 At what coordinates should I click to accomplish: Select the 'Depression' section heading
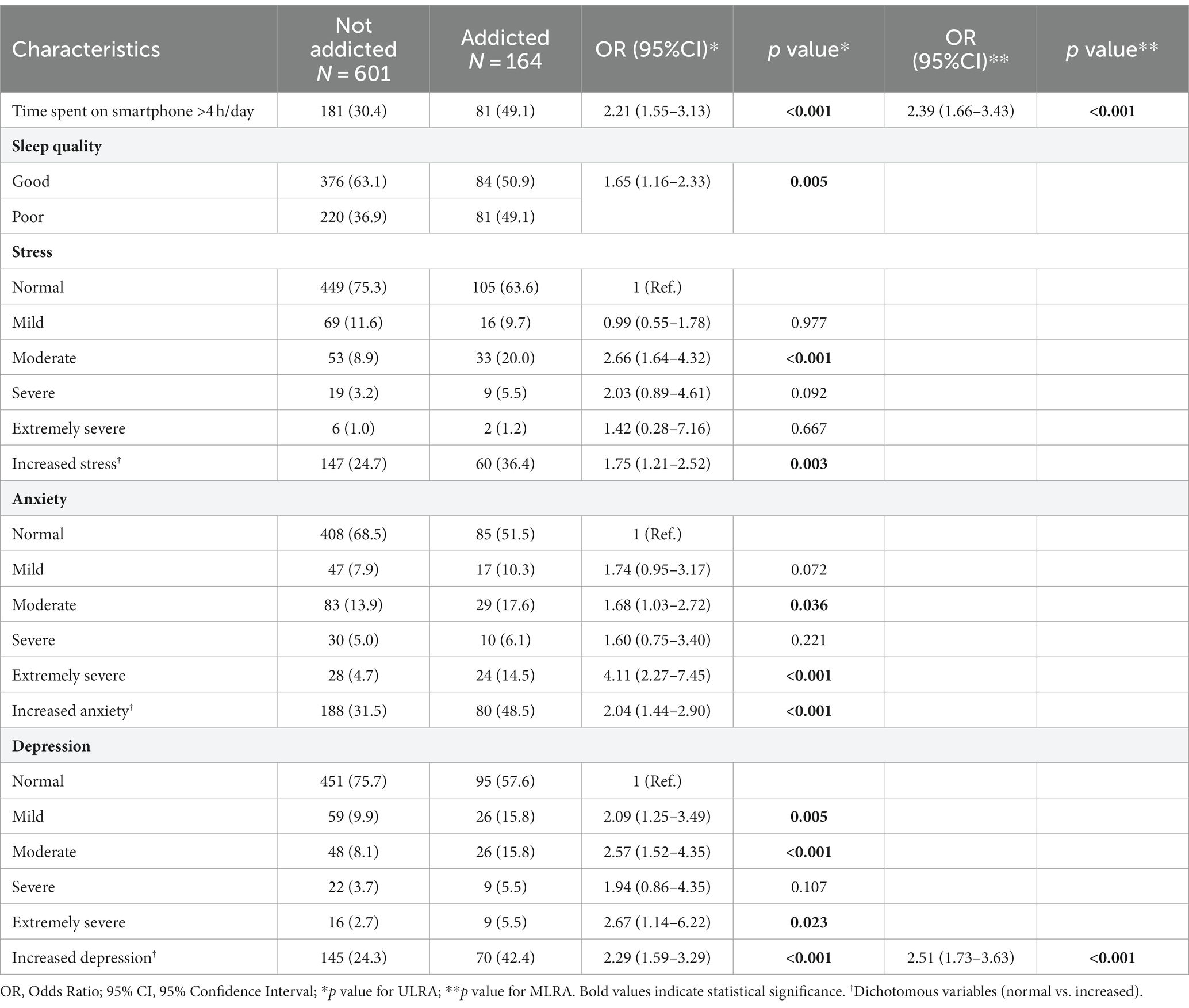(51, 746)
